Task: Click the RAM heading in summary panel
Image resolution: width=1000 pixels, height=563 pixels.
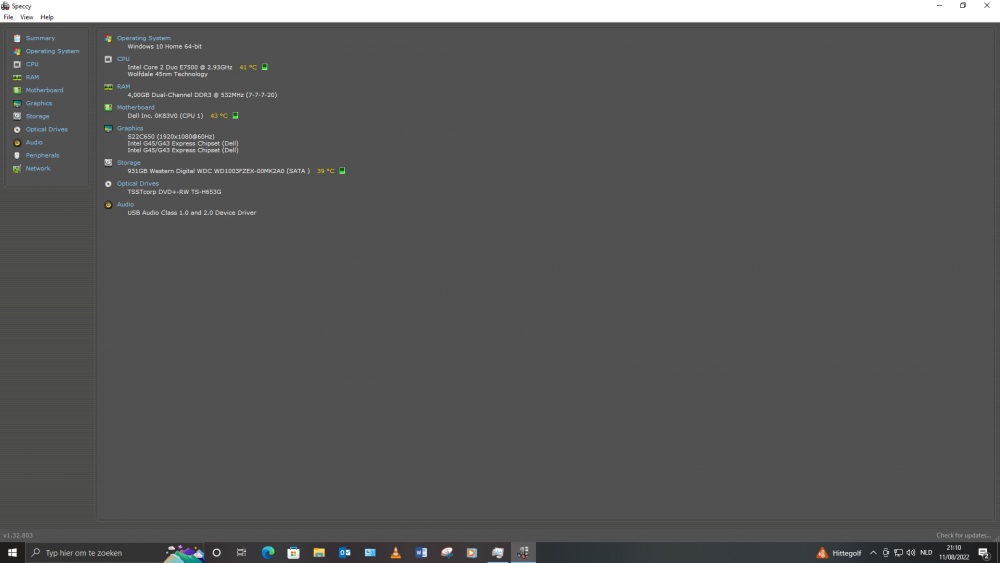Action: [123, 87]
